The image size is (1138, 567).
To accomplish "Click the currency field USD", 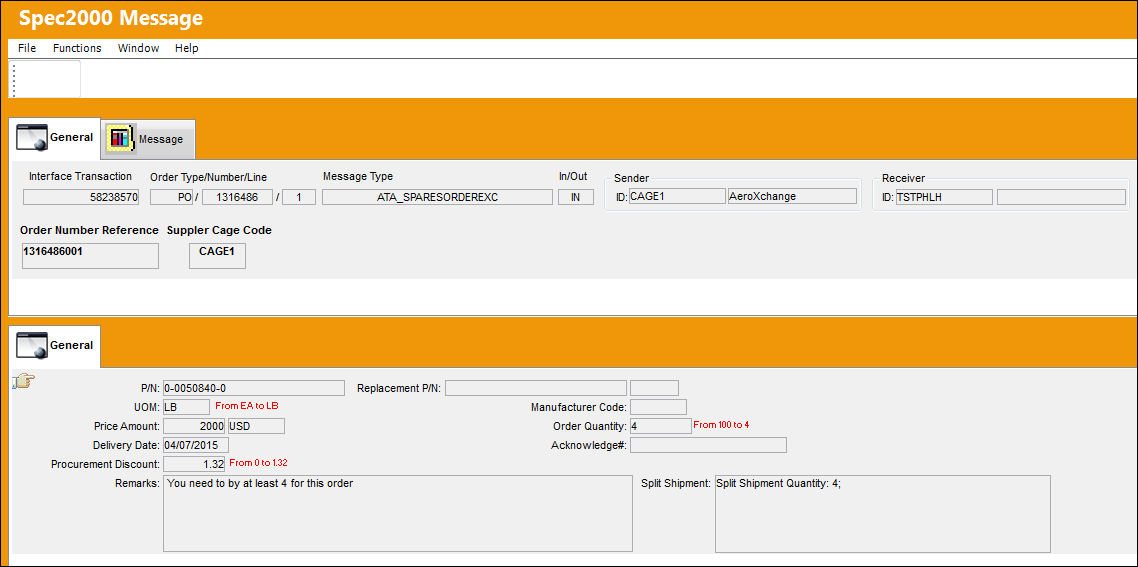I will tap(256, 425).
